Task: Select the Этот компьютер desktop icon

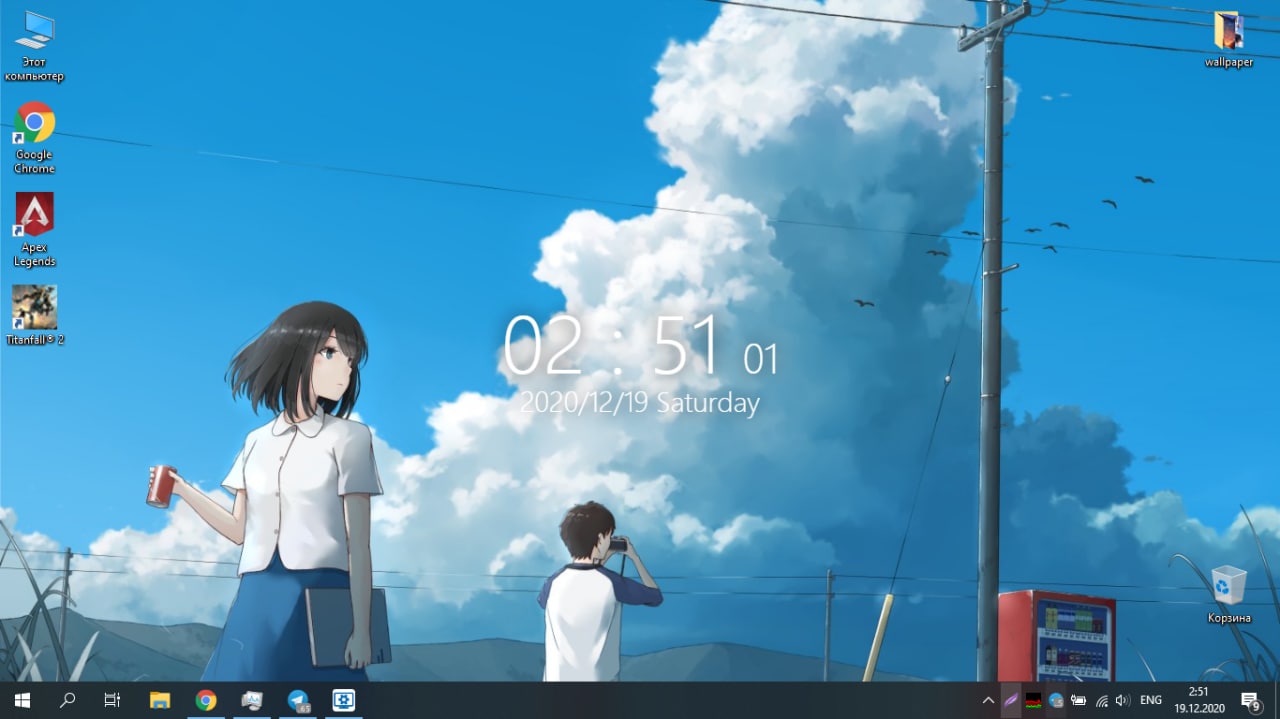Action: pyautogui.click(x=34, y=46)
